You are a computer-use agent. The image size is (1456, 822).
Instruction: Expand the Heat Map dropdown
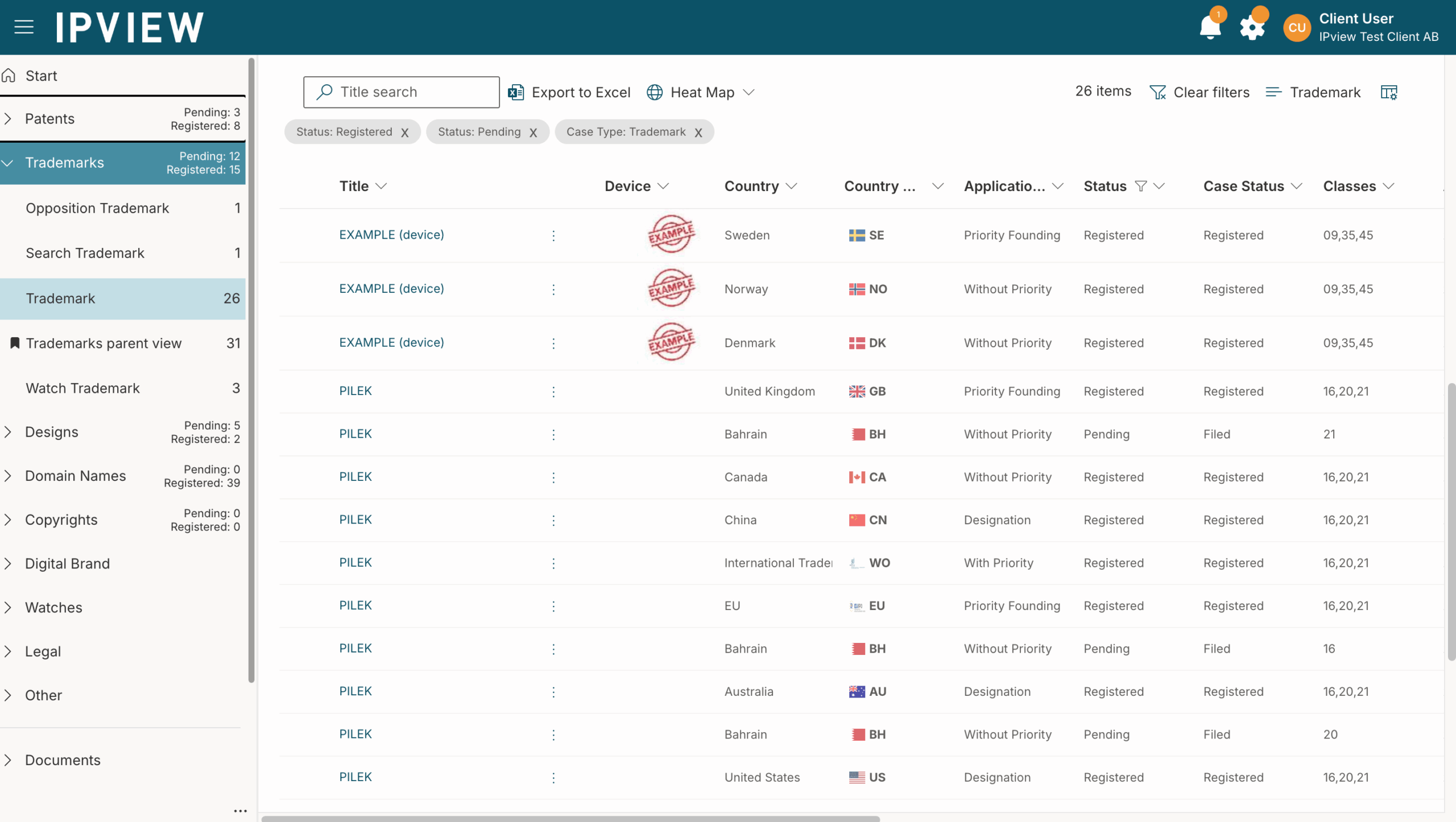(x=748, y=92)
